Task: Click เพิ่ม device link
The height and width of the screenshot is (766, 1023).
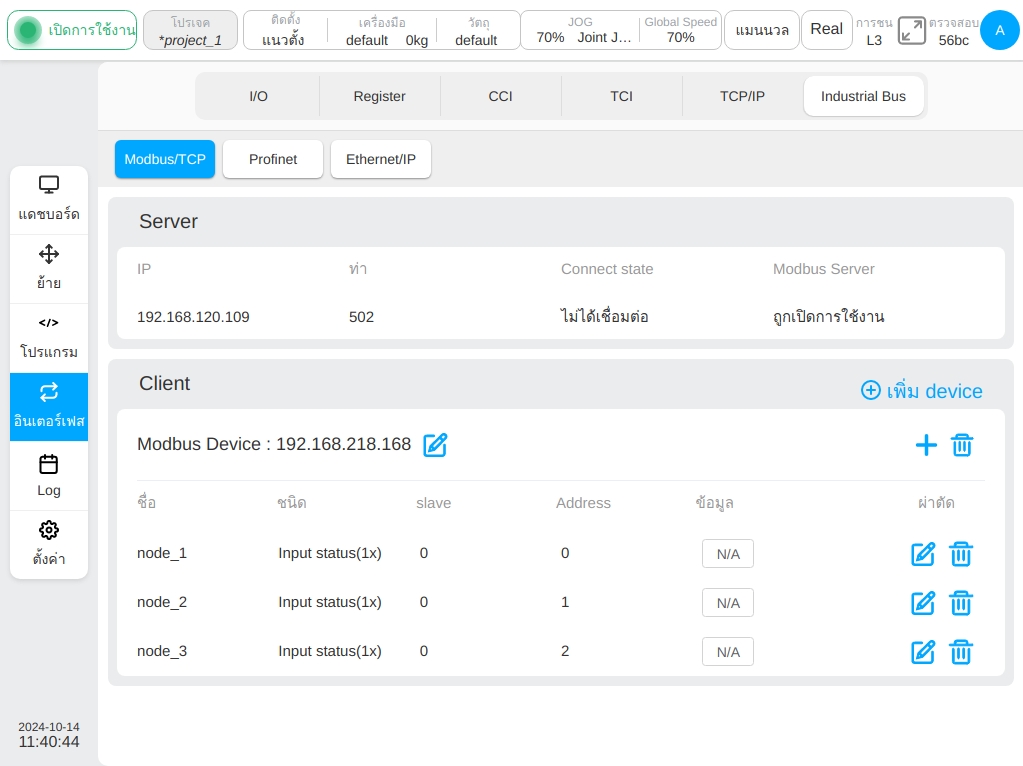Action: (x=921, y=390)
